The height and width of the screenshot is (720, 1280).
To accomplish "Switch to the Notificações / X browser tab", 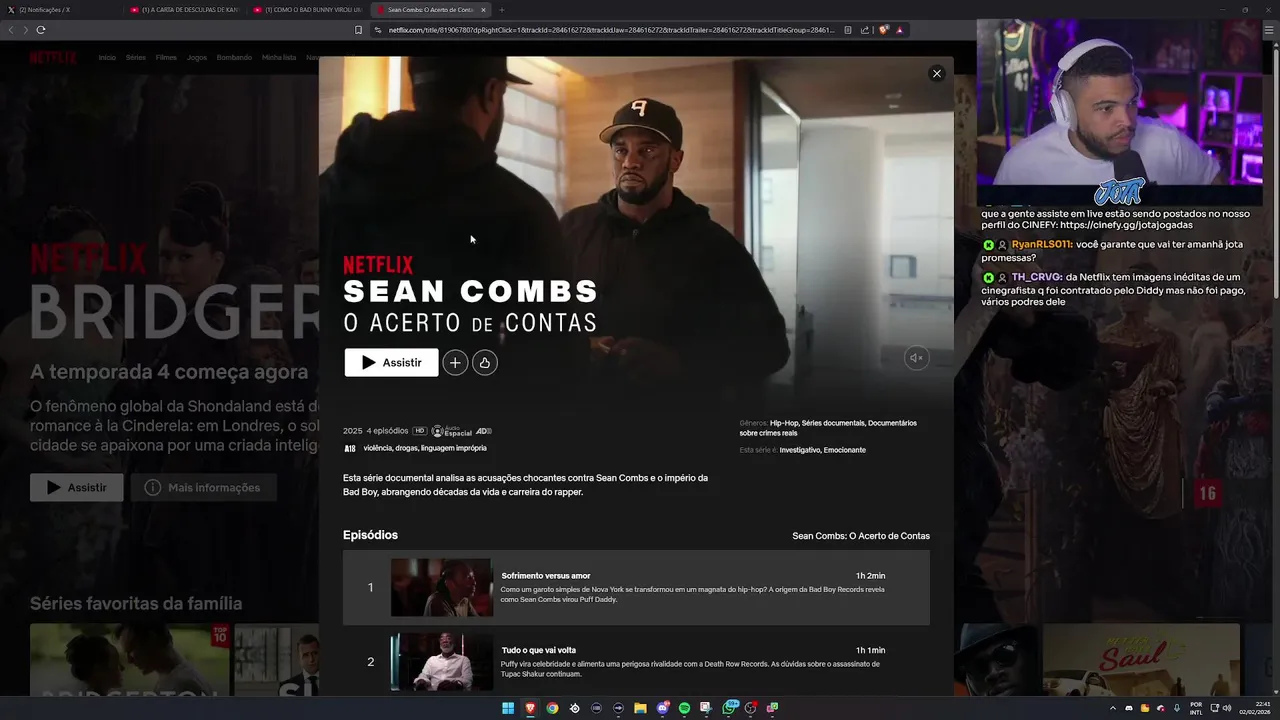I will pos(60,9).
